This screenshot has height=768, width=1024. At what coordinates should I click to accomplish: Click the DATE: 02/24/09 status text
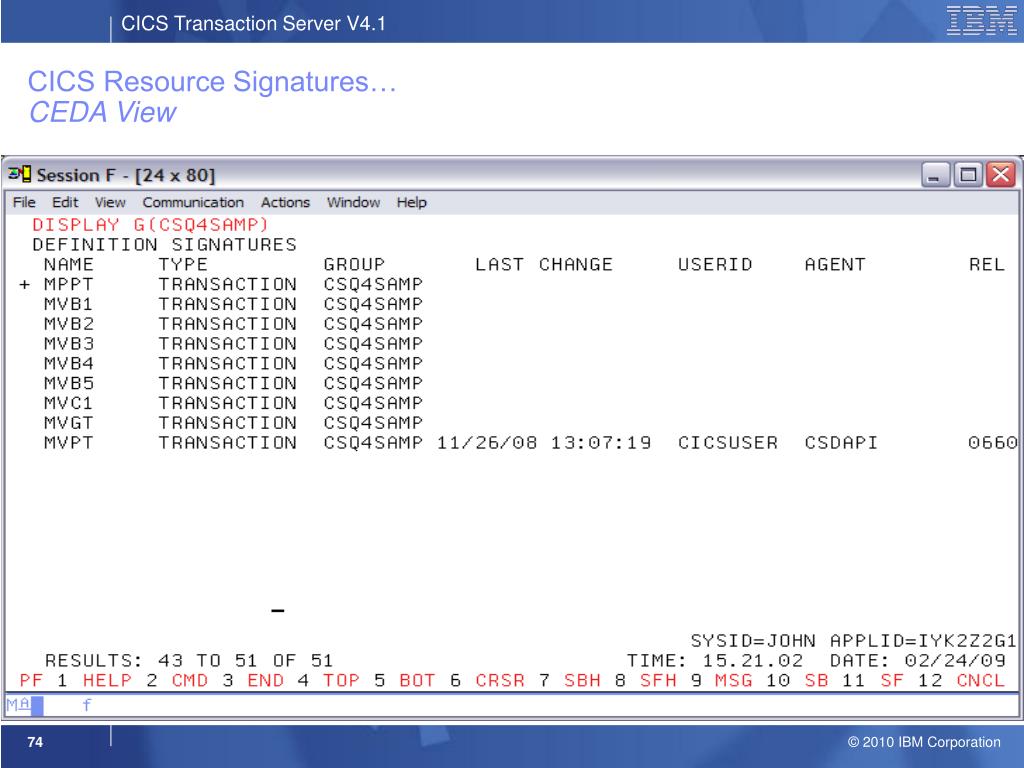(918, 661)
